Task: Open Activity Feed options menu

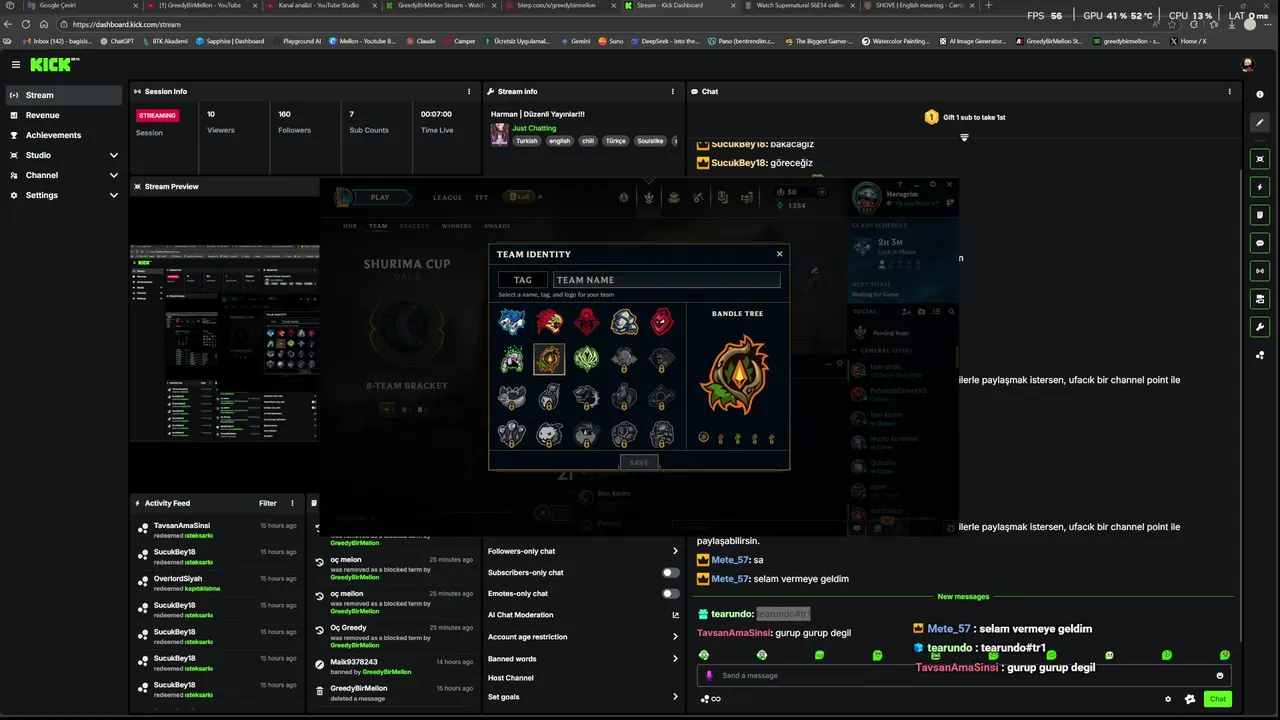Action: point(293,503)
